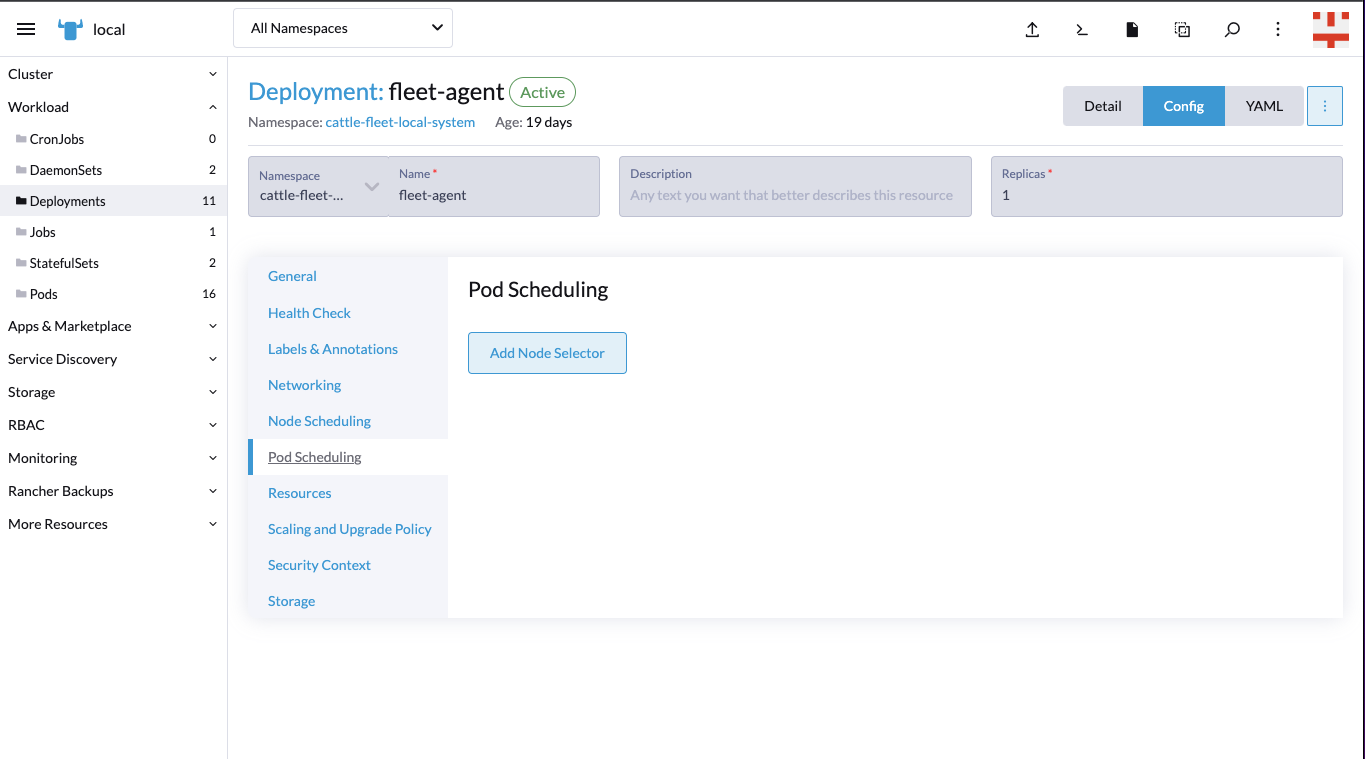Expand the More Resources section

pos(113,524)
